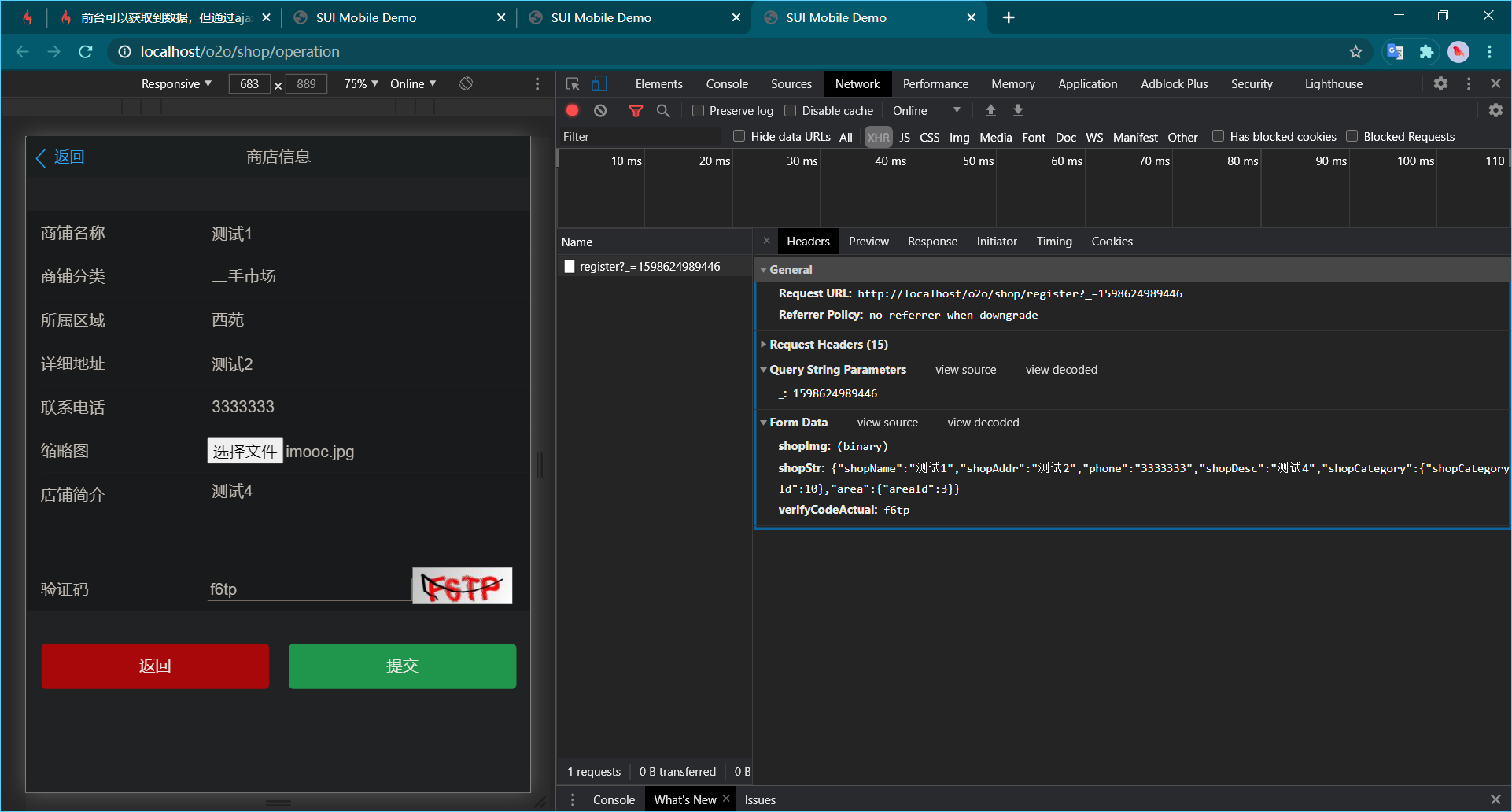Image resolution: width=1512 pixels, height=812 pixels.
Task: Open DevTools customize menu dots
Action: (1469, 83)
